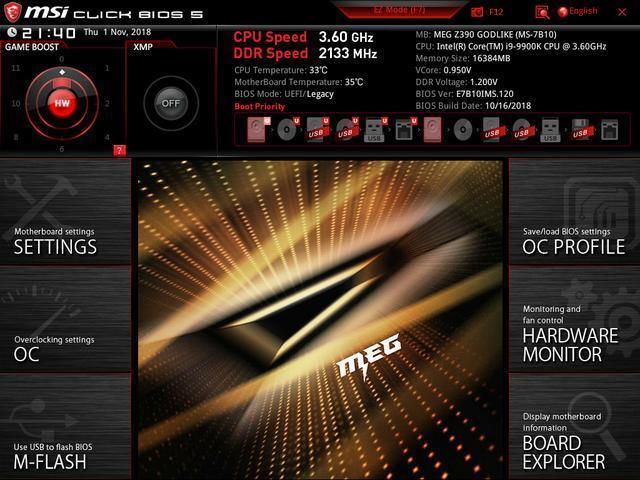Click the MB: MEG Z390 GODLIKE line
This screenshot has height=480, width=640.
486,34
